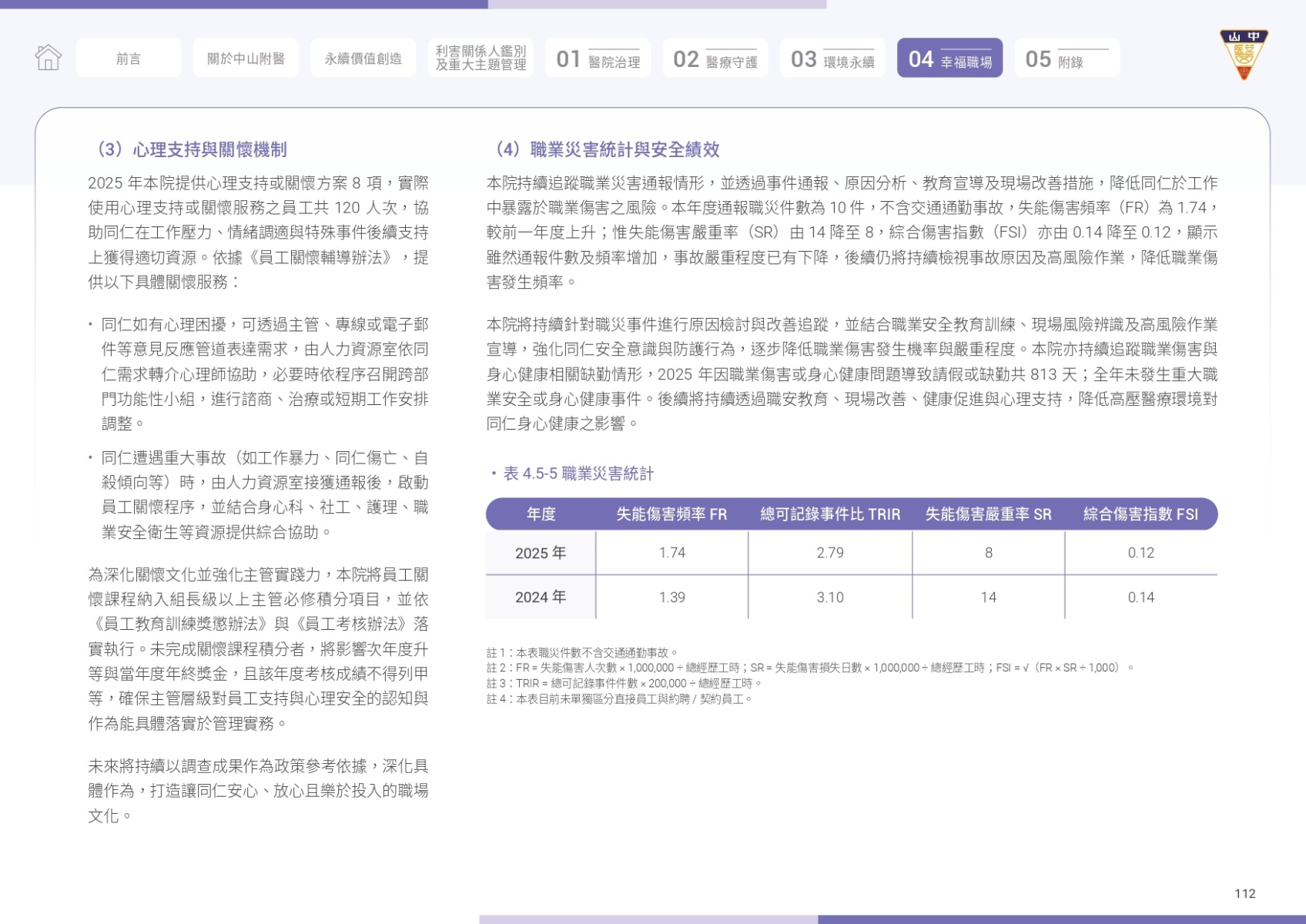Click the paragraph starting 為深化關懷文化
1306x924 pixels.
click(259, 649)
